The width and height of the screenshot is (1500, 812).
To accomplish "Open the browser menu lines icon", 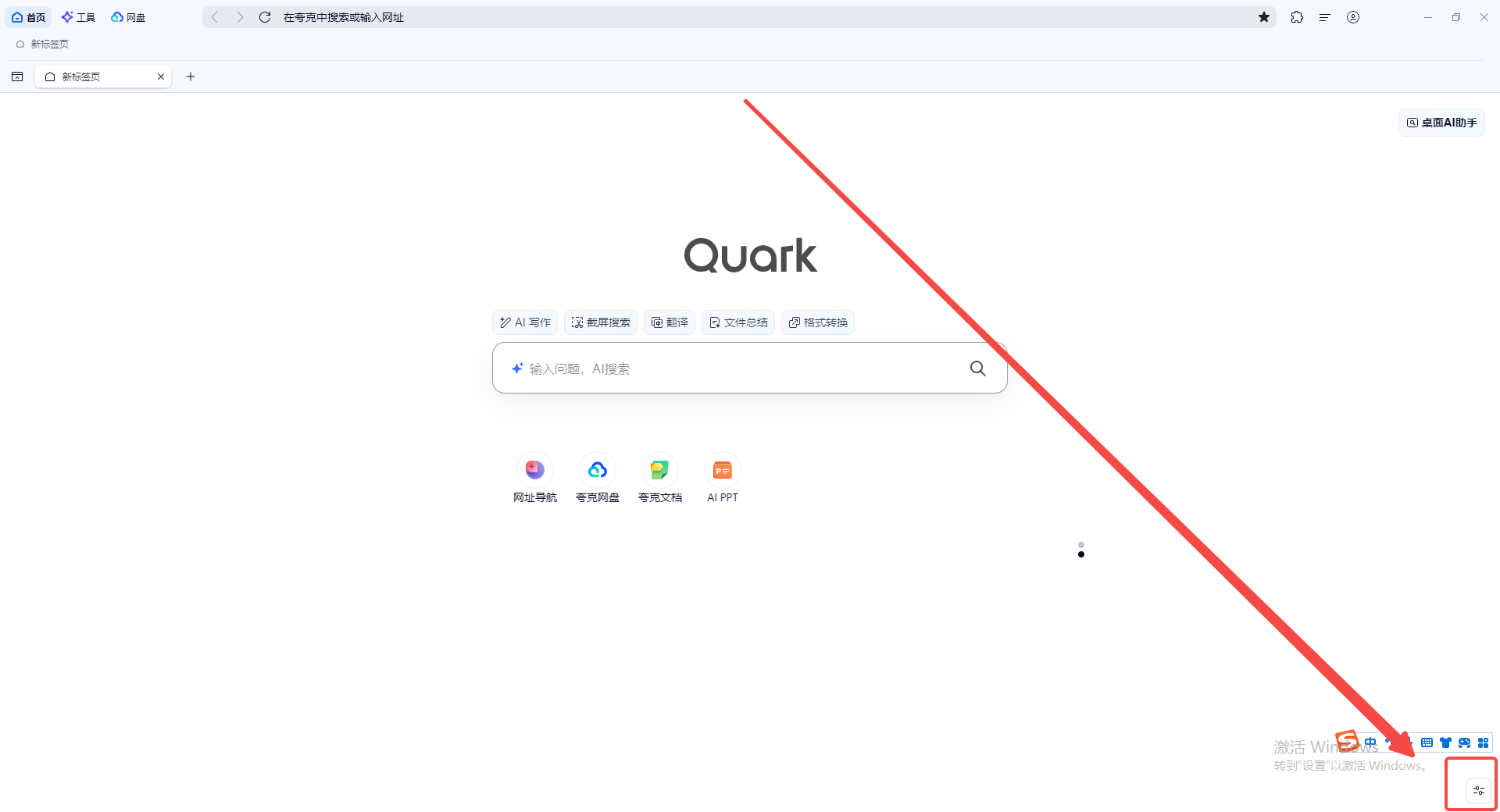I will click(x=1325, y=17).
